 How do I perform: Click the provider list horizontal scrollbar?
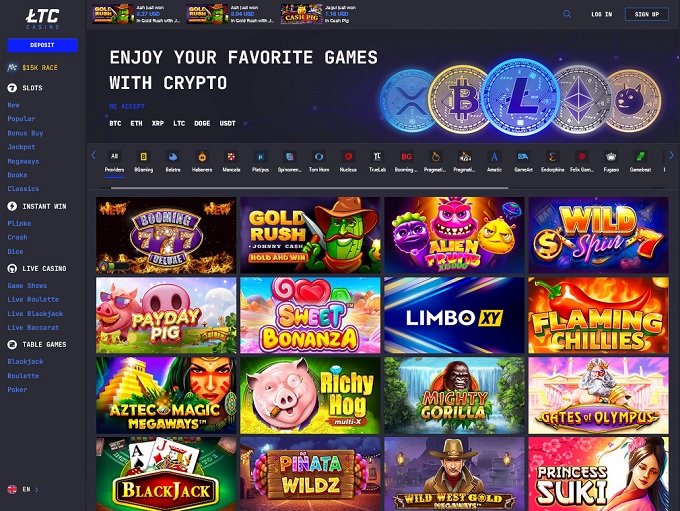(309, 188)
